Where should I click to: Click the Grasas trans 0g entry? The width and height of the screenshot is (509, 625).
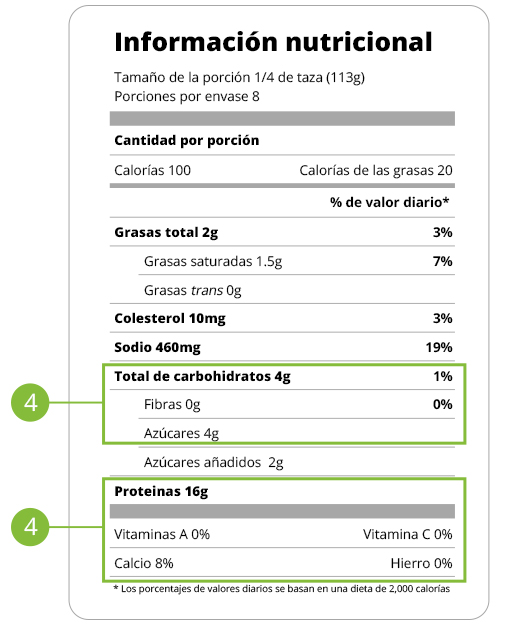click(x=193, y=290)
